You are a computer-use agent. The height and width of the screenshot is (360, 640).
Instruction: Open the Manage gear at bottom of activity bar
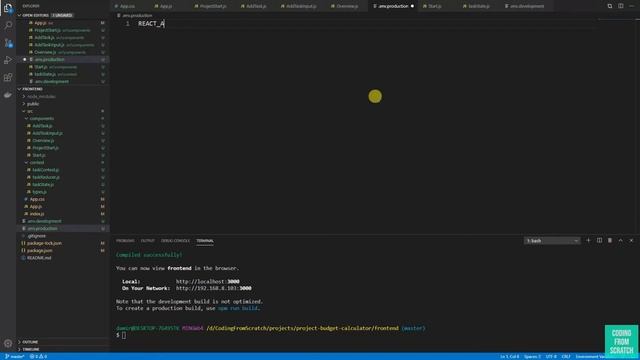pos(8,343)
